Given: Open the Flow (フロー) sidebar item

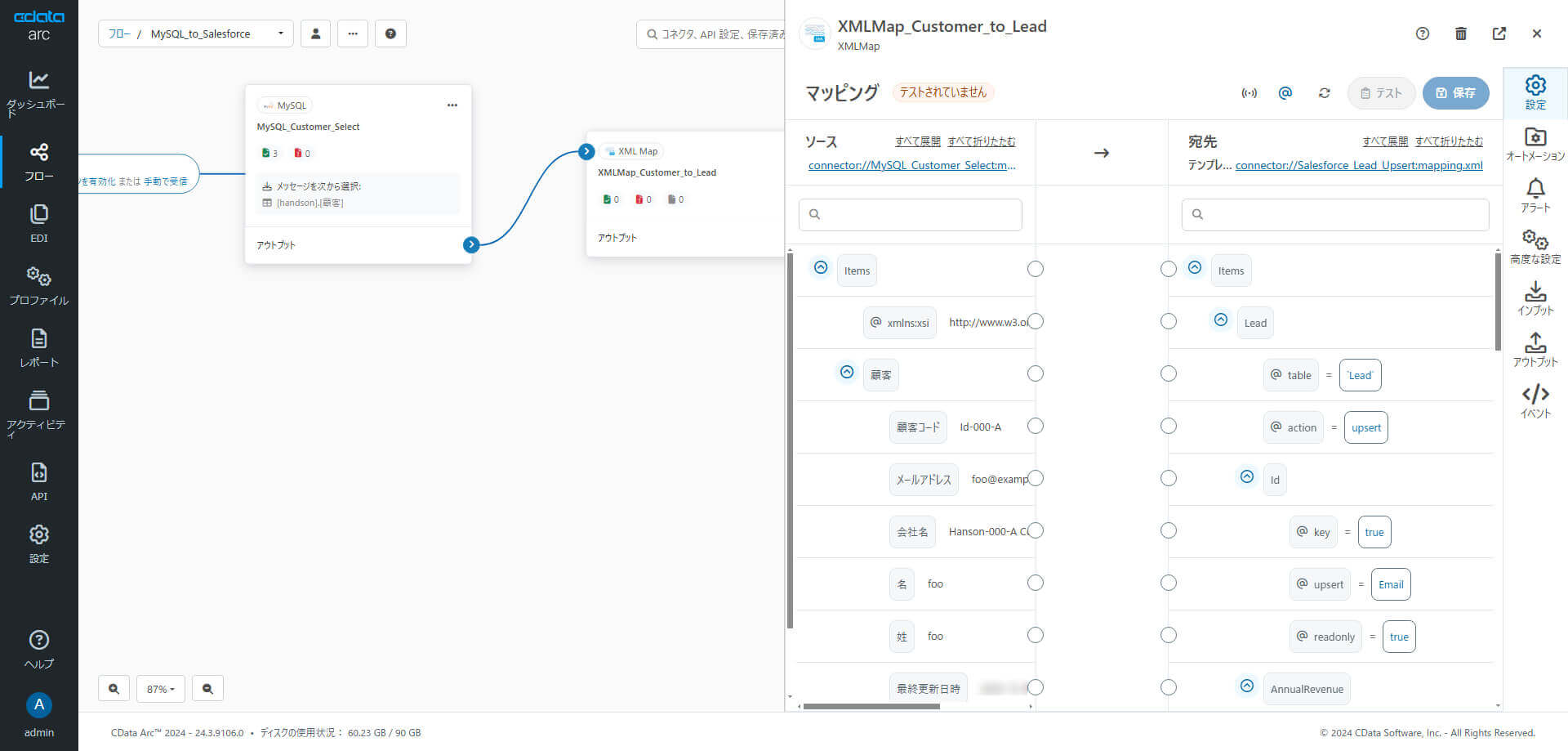Looking at the screenshot, I should click(x=38, y=162).
